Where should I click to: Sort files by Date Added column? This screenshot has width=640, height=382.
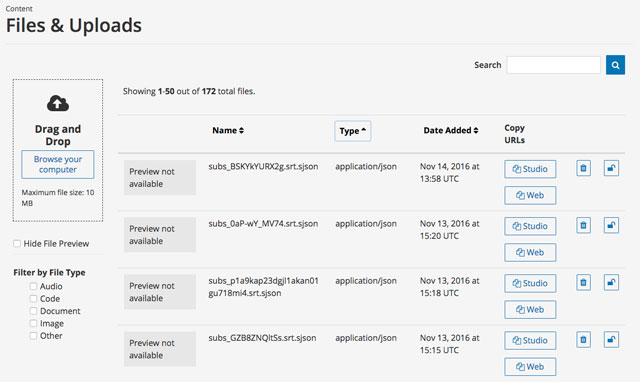point(451,131)
